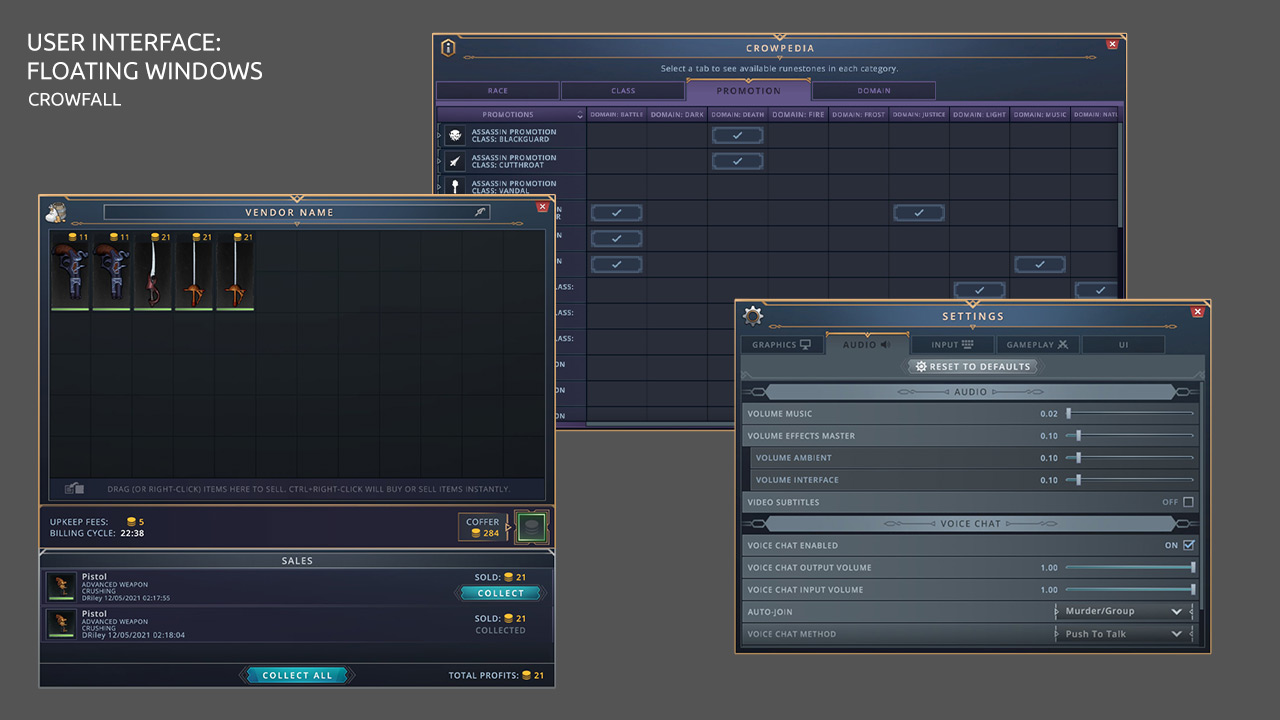The height and width of the screenshot is (720, 1280).
Task: Switch to the Class tab in Crowpedia
Action: 623,91
